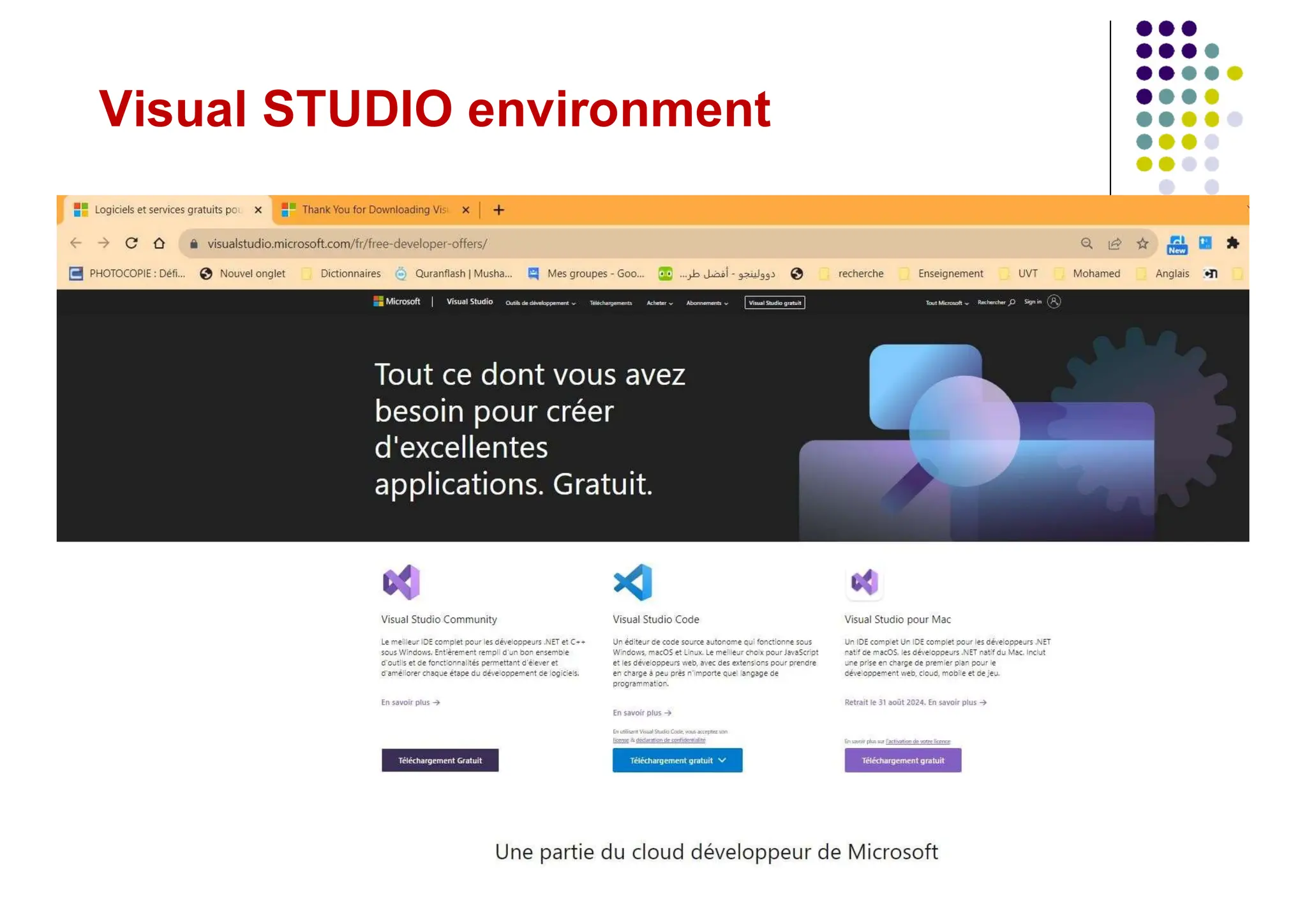Open the Nouvel onglet bookmark
Screen dimensions: 1307x924
click(x=243, y=274)
